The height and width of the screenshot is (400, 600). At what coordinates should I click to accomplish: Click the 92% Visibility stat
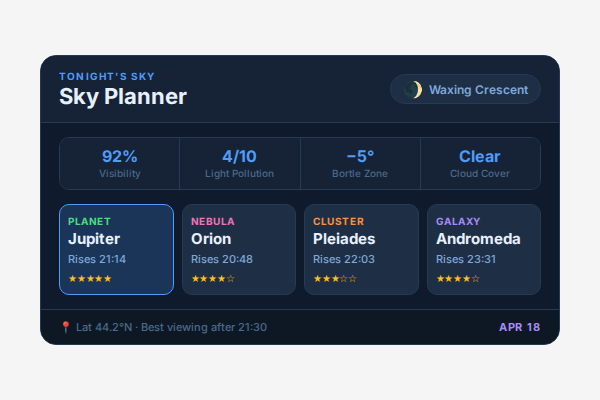click(120, 163)
